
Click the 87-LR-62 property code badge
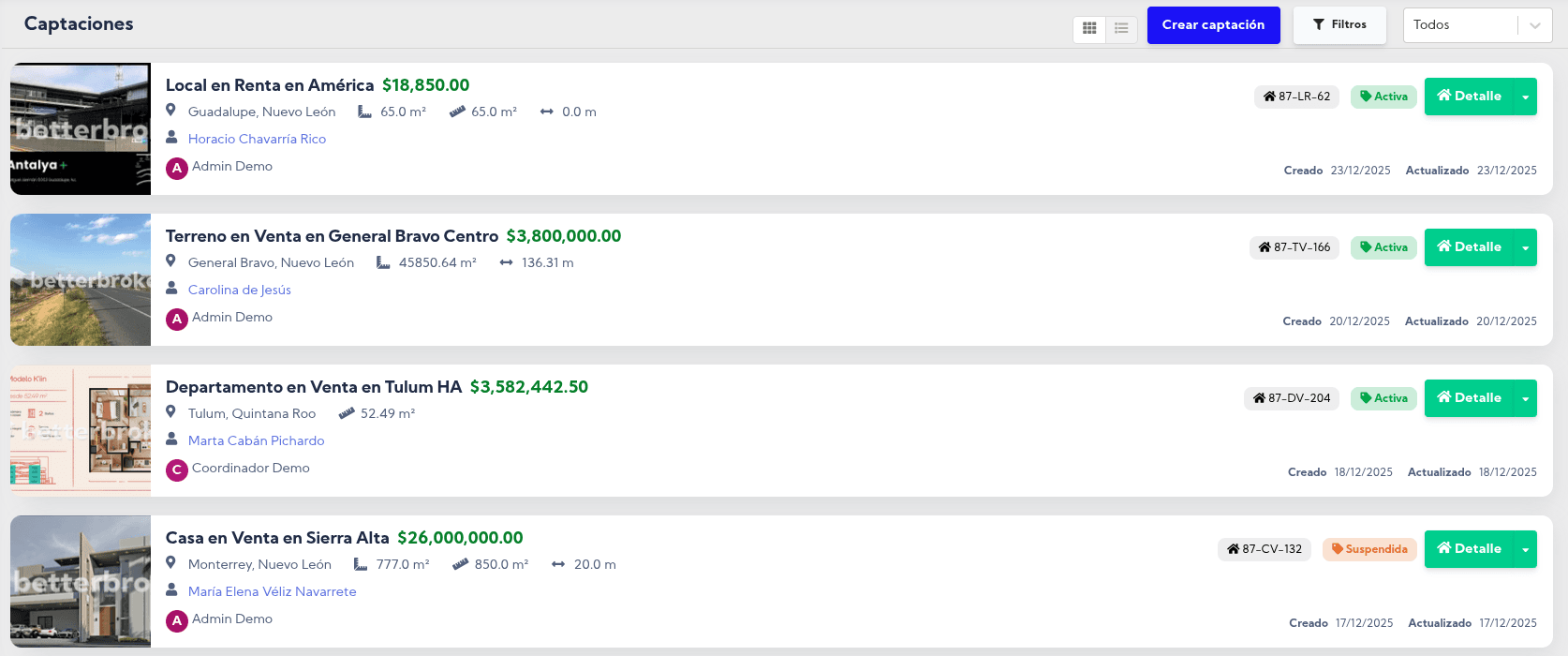1296,97
